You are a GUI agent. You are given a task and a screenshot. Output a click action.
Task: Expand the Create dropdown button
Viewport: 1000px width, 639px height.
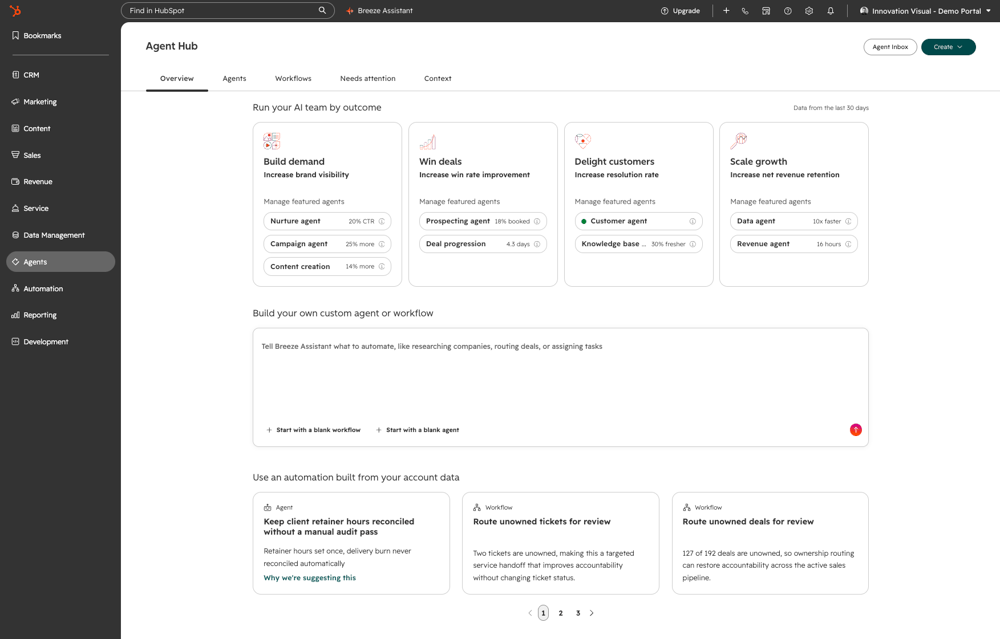[948, 47]
